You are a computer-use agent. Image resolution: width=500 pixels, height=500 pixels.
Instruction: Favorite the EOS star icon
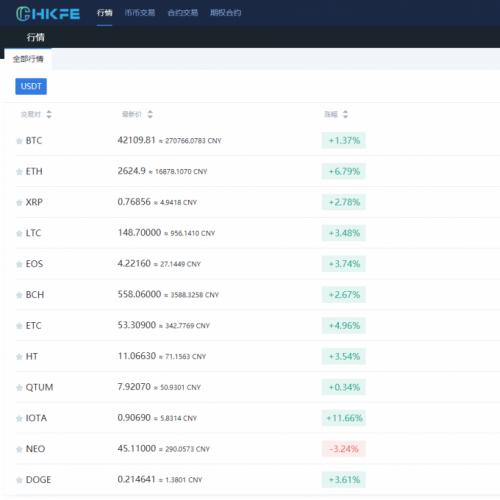click(19, 264)
